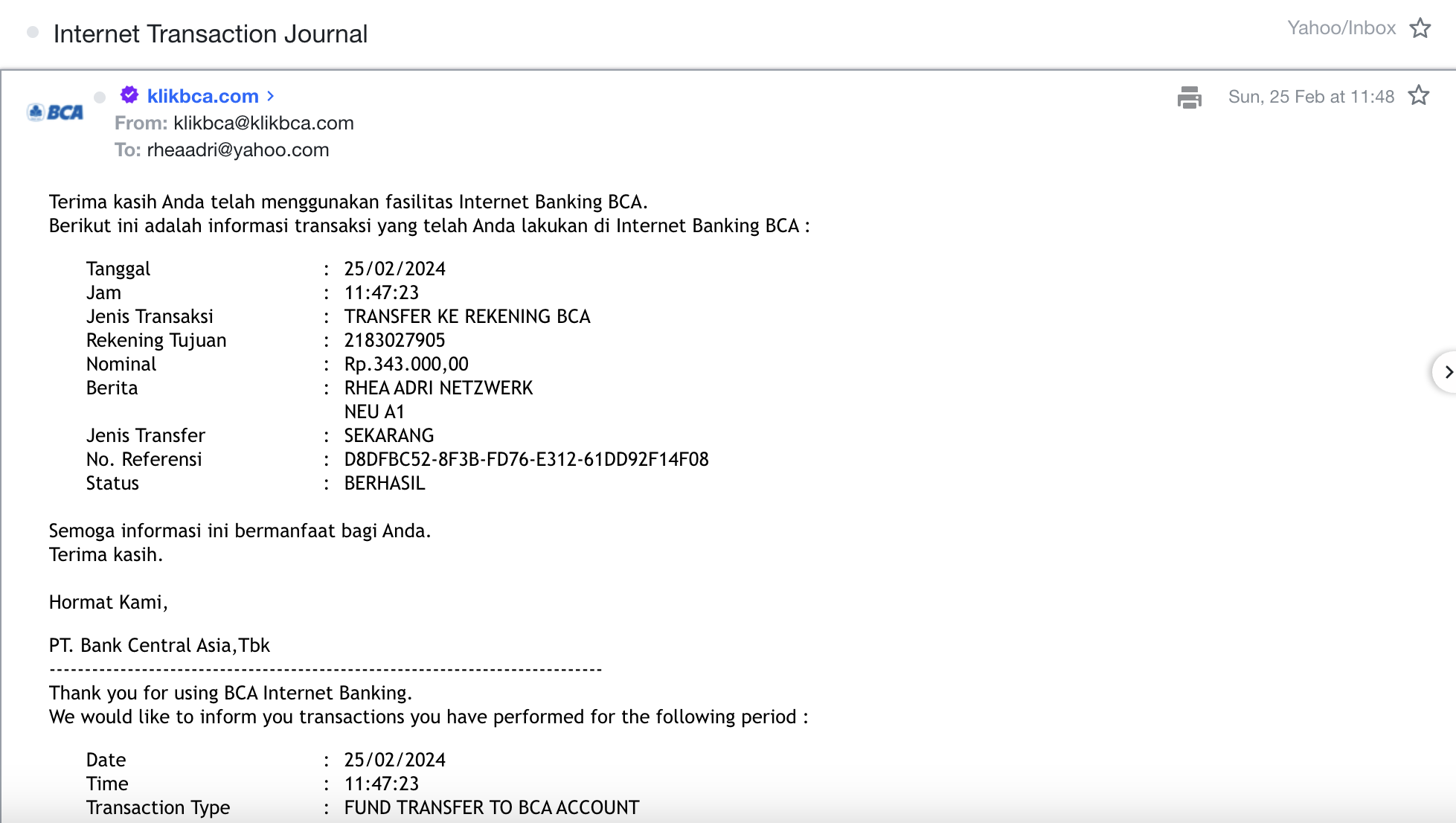Click the subject Internet Transaction Journal
The image size is (1456, 823).
211,33
